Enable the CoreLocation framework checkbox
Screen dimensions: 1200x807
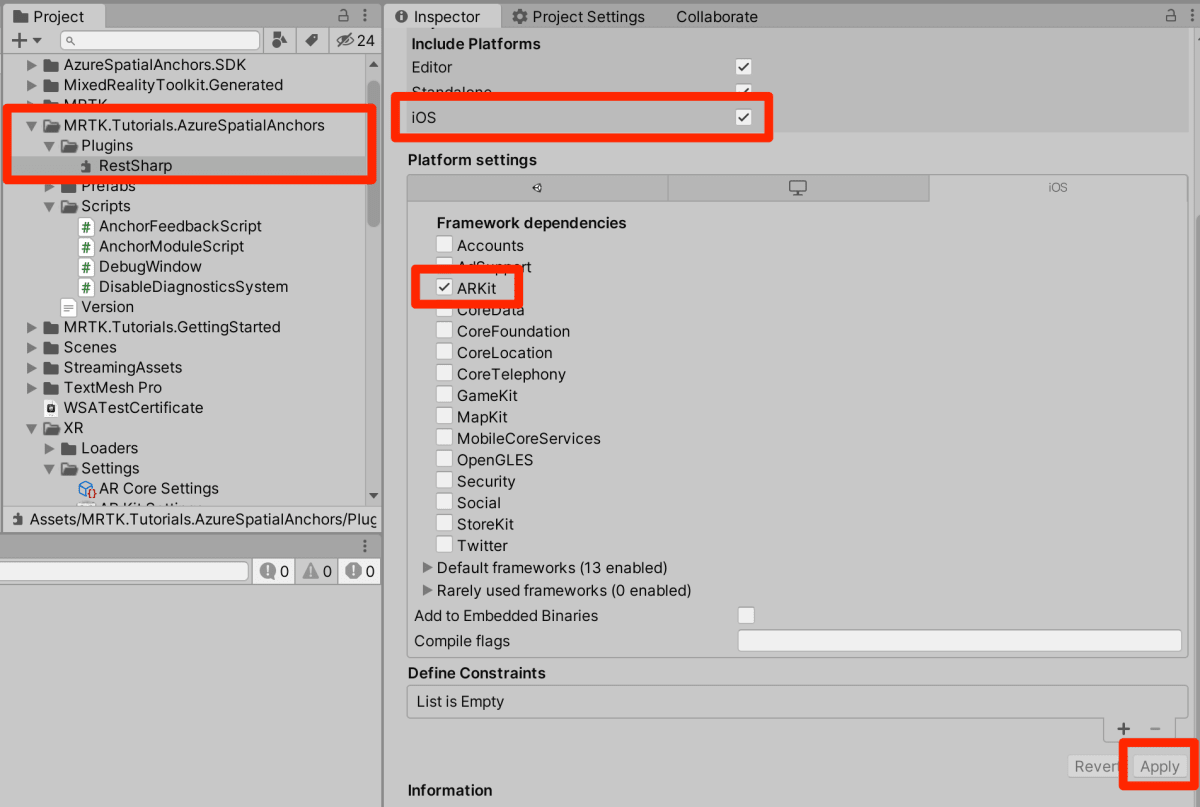coord(444,352)
